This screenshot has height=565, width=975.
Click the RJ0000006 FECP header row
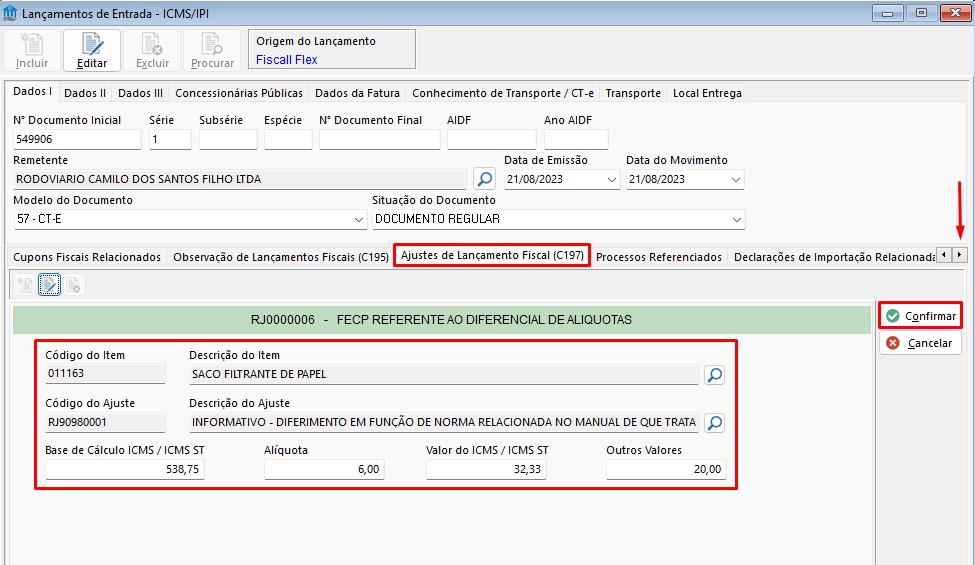click(x=441, y=319)
